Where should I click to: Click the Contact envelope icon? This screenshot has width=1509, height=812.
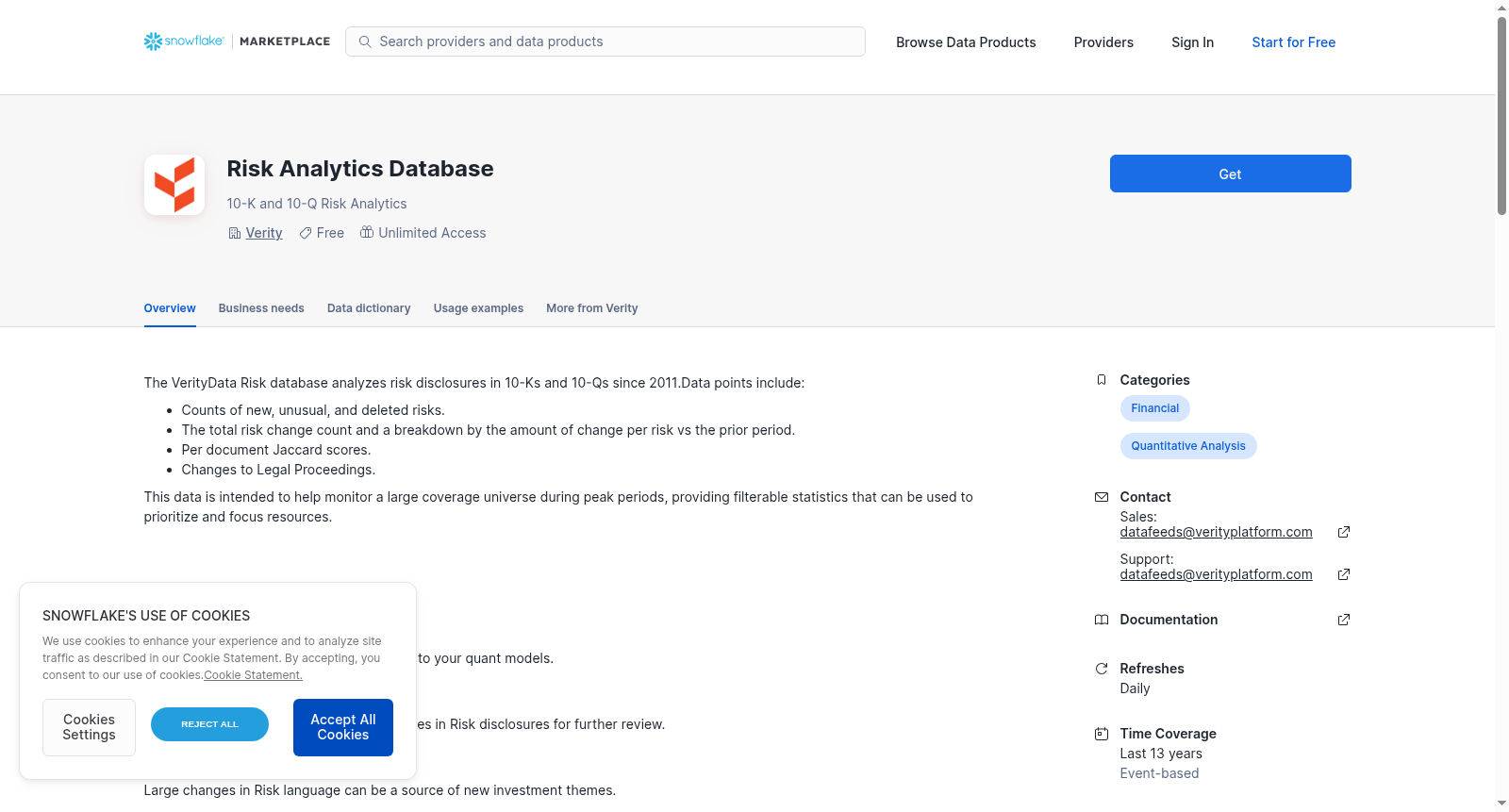point(1102,497)
